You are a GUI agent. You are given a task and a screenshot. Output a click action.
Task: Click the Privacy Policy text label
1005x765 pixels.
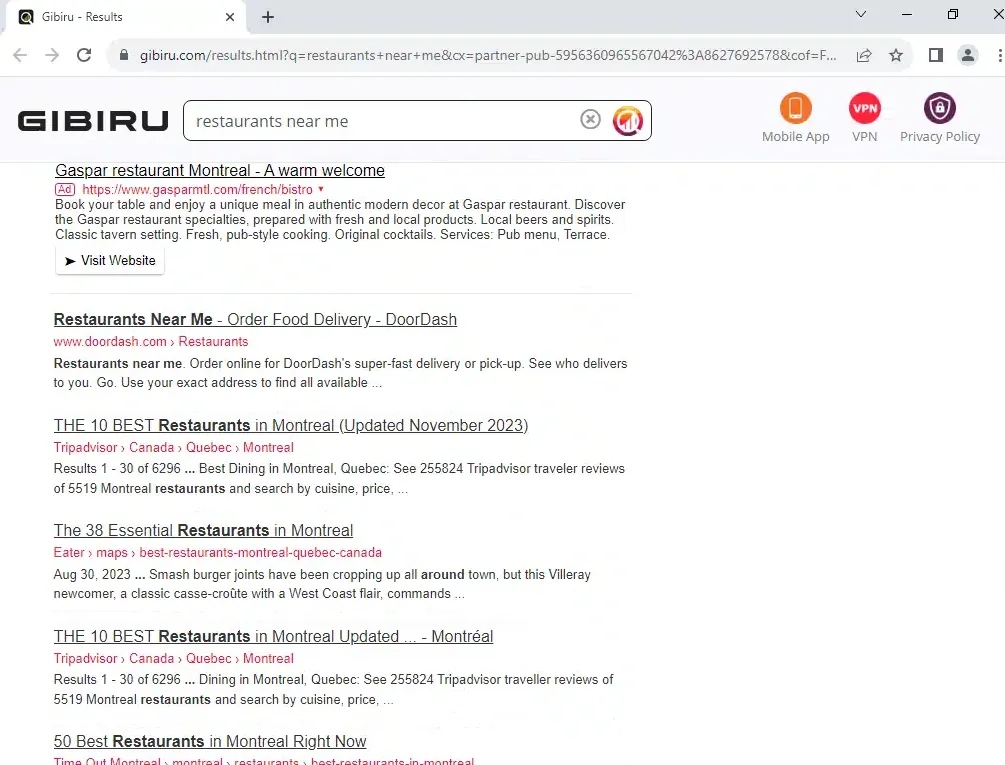pos(940,136)
